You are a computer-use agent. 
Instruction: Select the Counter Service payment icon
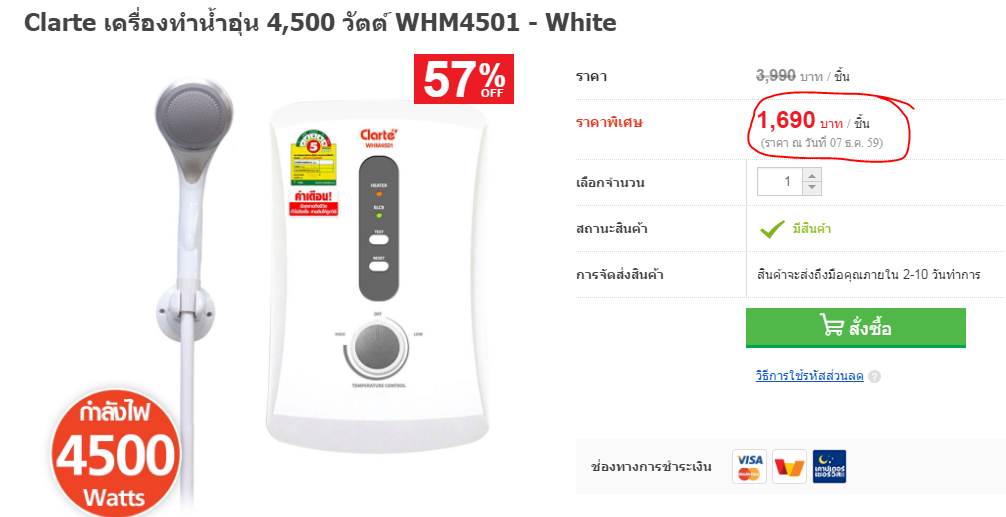829,466
